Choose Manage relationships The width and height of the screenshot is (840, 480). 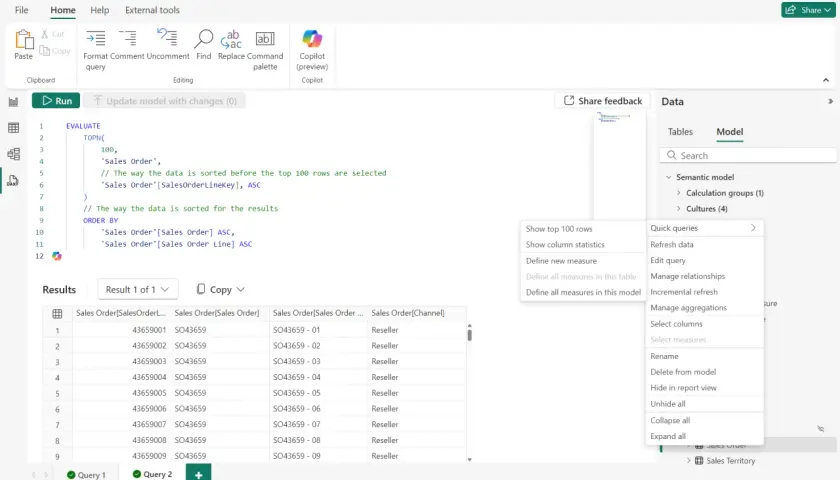(x=705, y=276)
